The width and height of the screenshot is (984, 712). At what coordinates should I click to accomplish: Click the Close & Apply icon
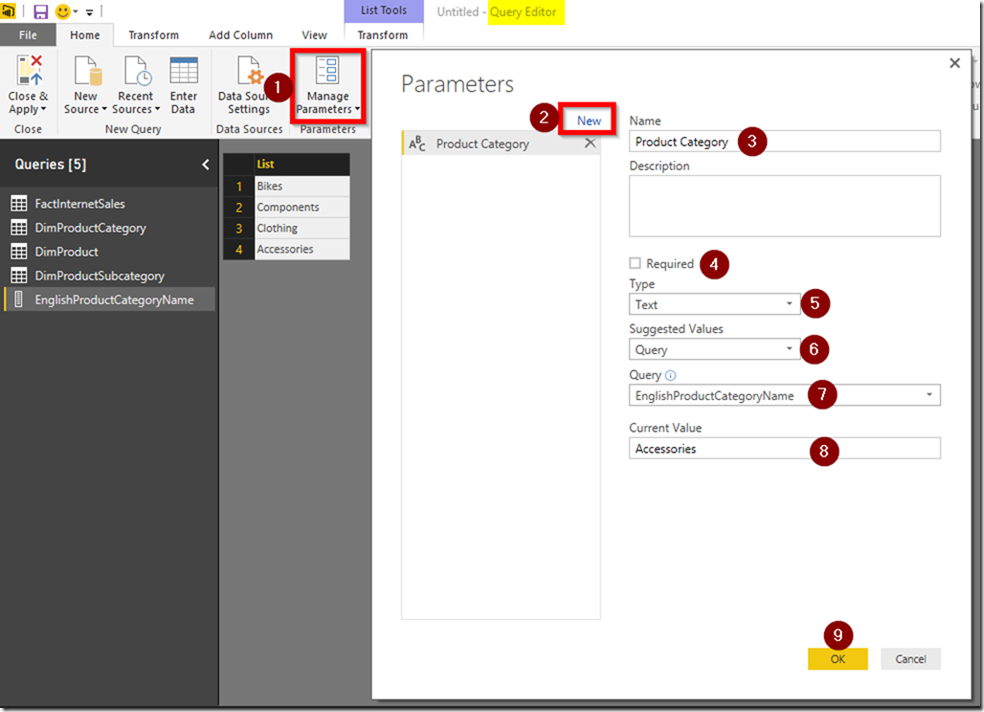point(29,70)
